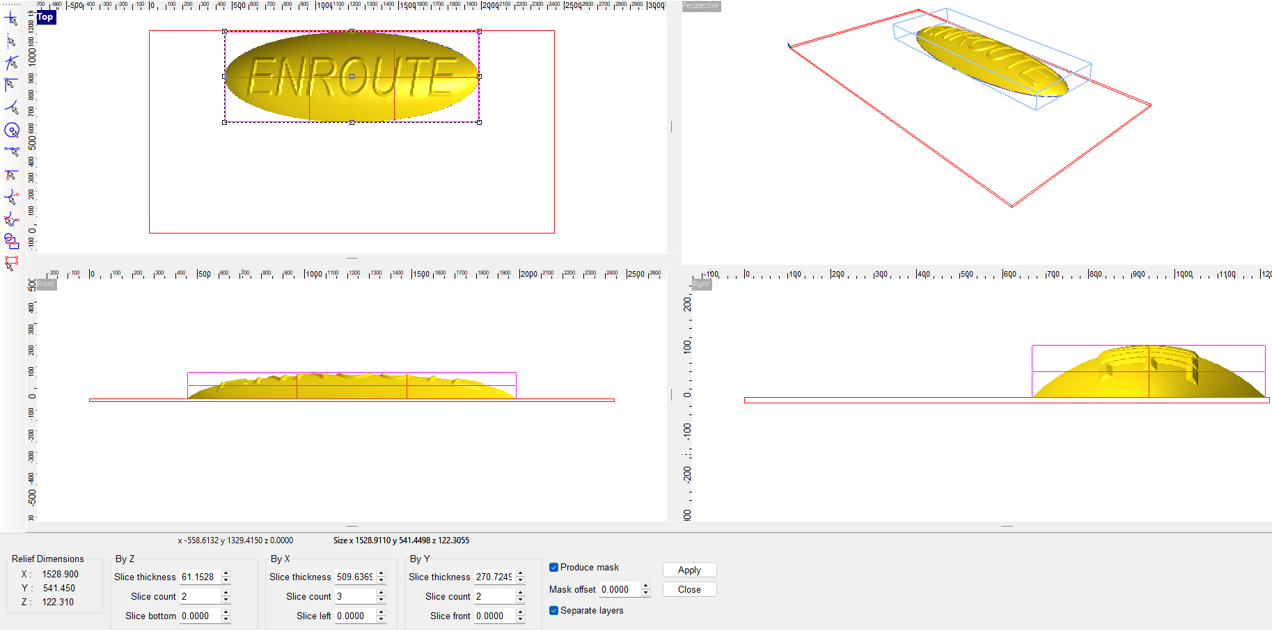
Task: Click the By X group label
Action: point(281,559)
